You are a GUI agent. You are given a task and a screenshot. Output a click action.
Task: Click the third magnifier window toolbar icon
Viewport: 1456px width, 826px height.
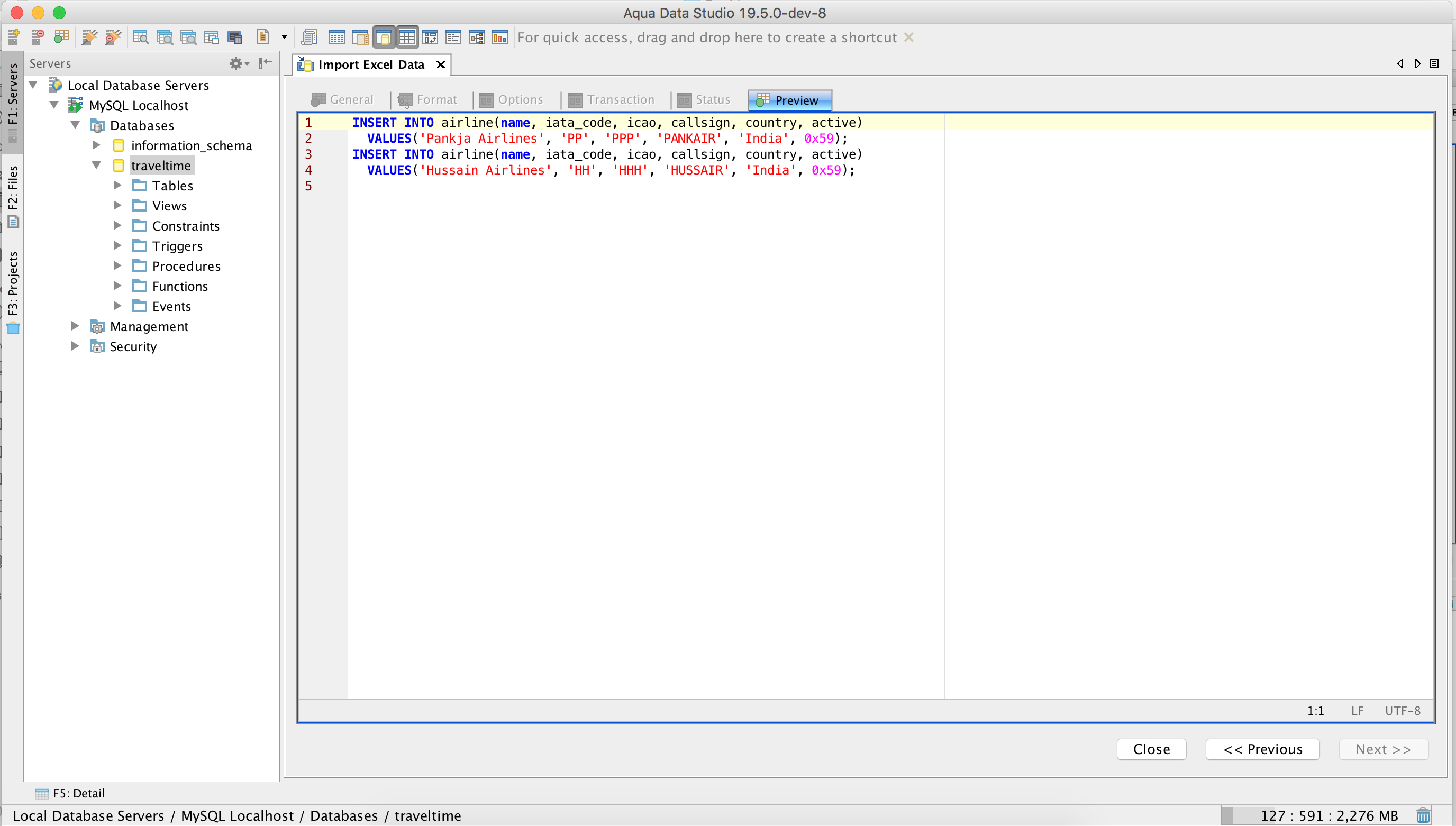pos(188,38)
